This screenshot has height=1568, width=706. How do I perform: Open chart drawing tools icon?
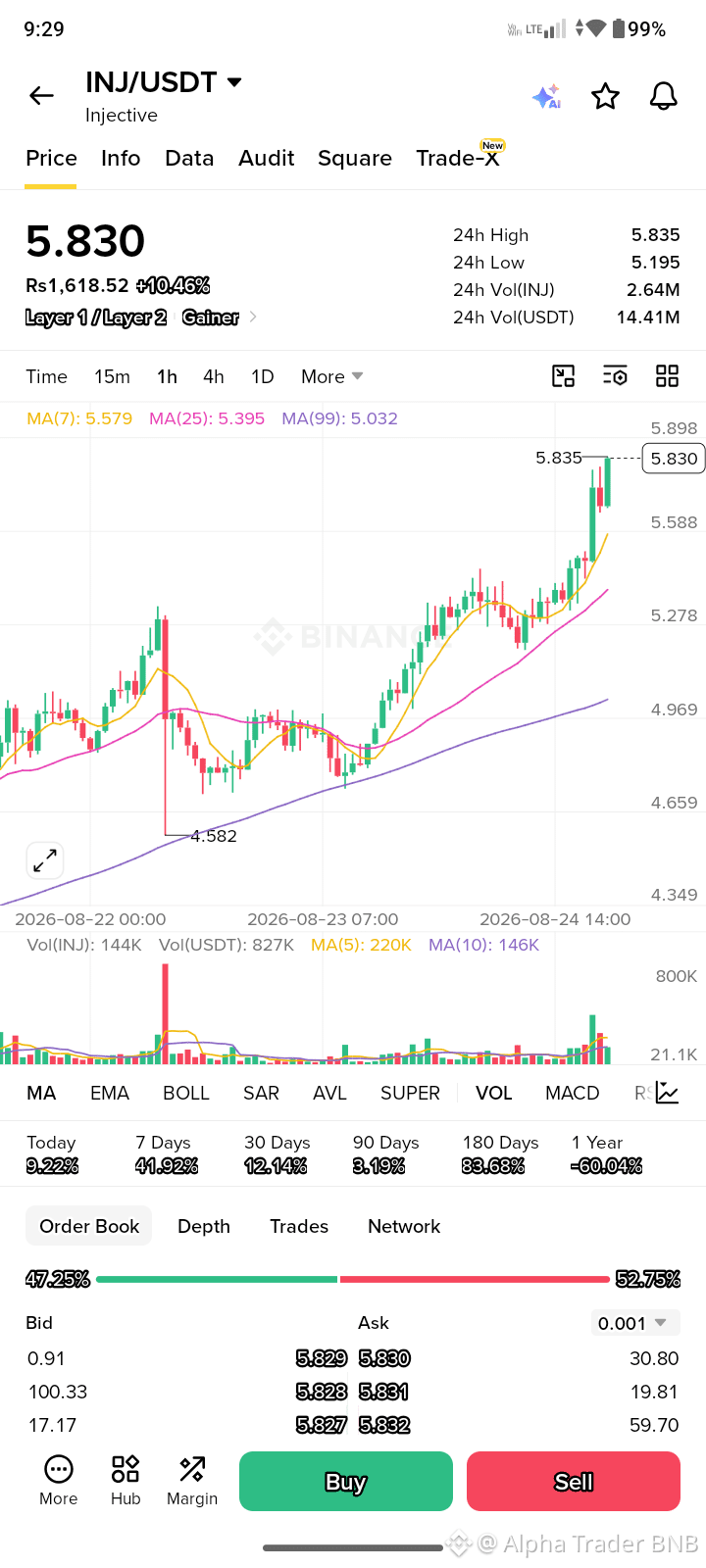coord(564,376)
